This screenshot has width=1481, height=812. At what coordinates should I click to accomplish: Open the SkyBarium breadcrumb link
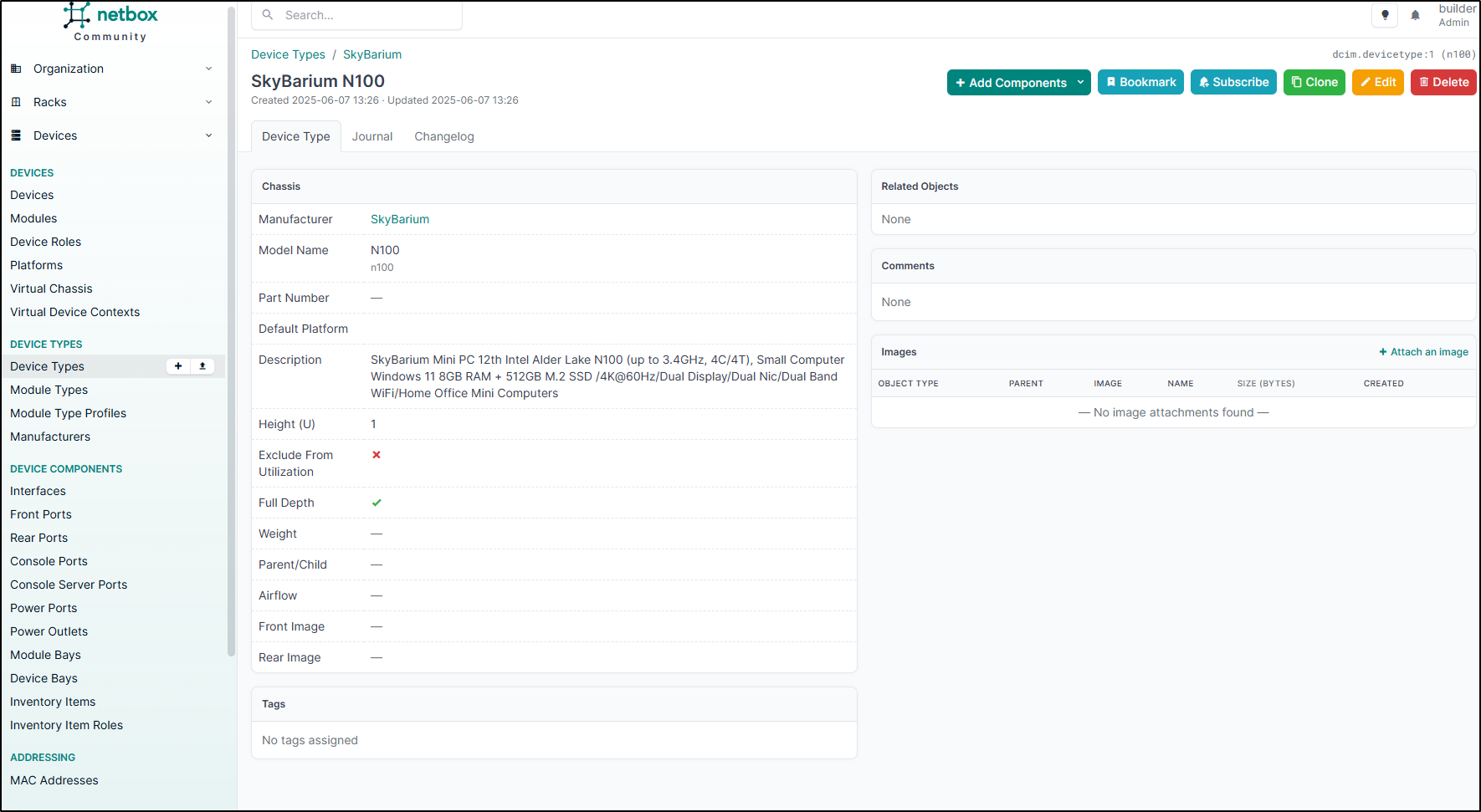click(372, 54)
